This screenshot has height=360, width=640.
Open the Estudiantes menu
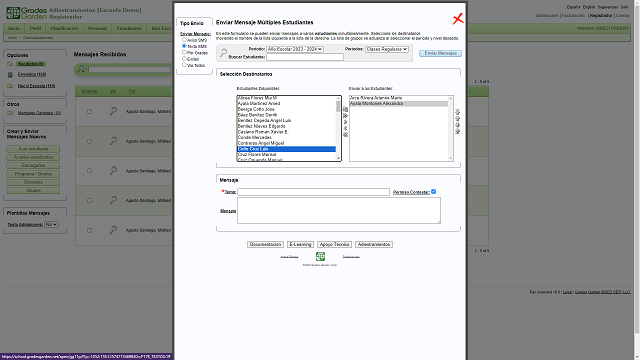pos(129,28)
